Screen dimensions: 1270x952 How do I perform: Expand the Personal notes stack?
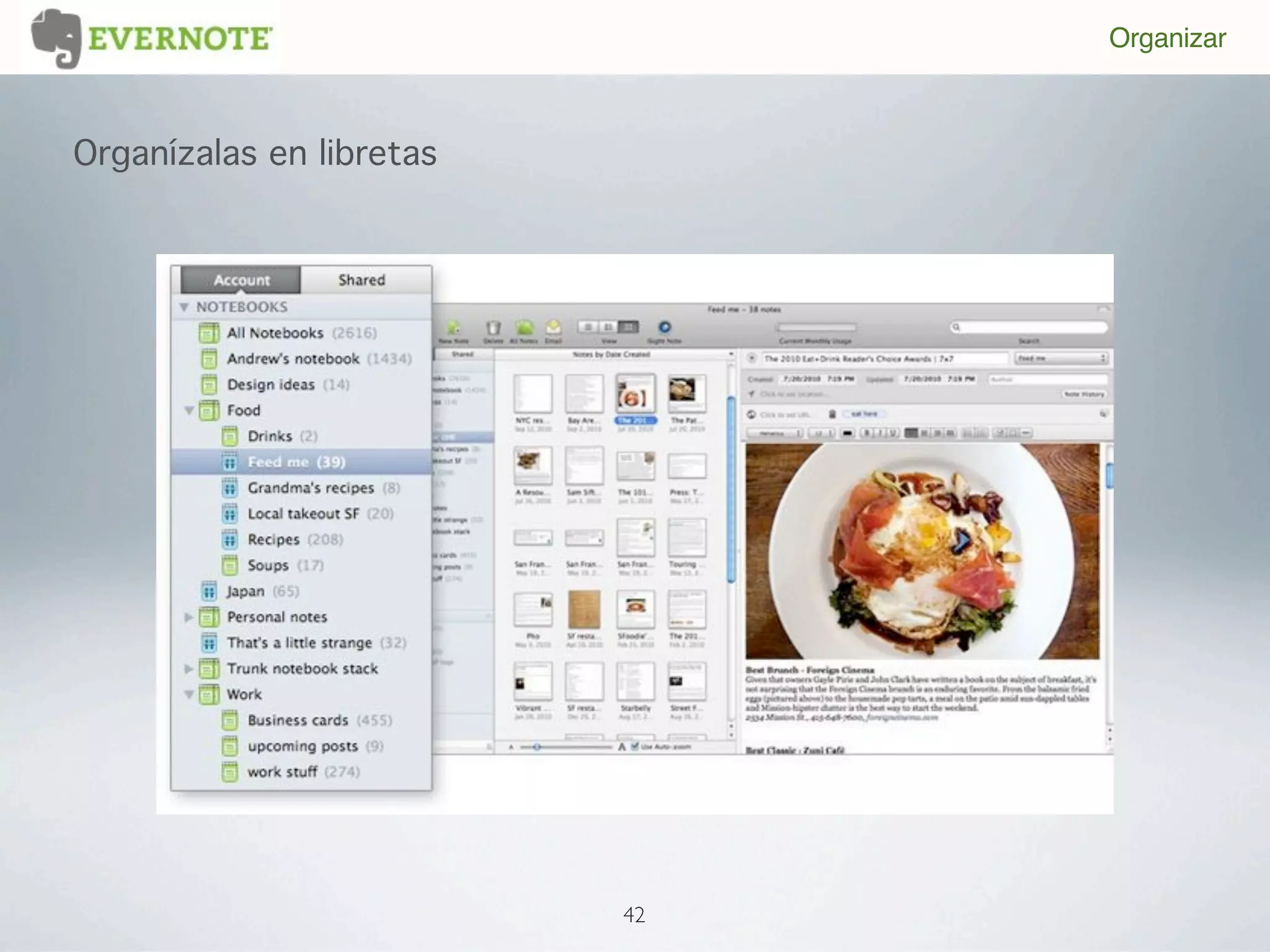189,617
